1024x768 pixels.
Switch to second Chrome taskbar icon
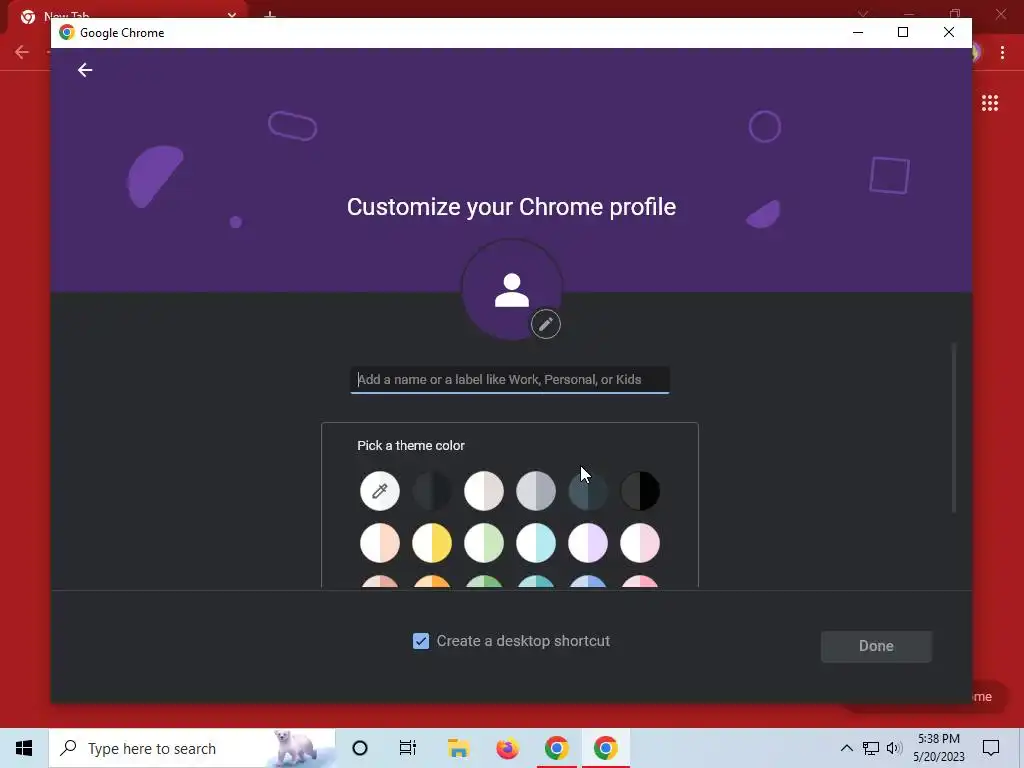605,748
